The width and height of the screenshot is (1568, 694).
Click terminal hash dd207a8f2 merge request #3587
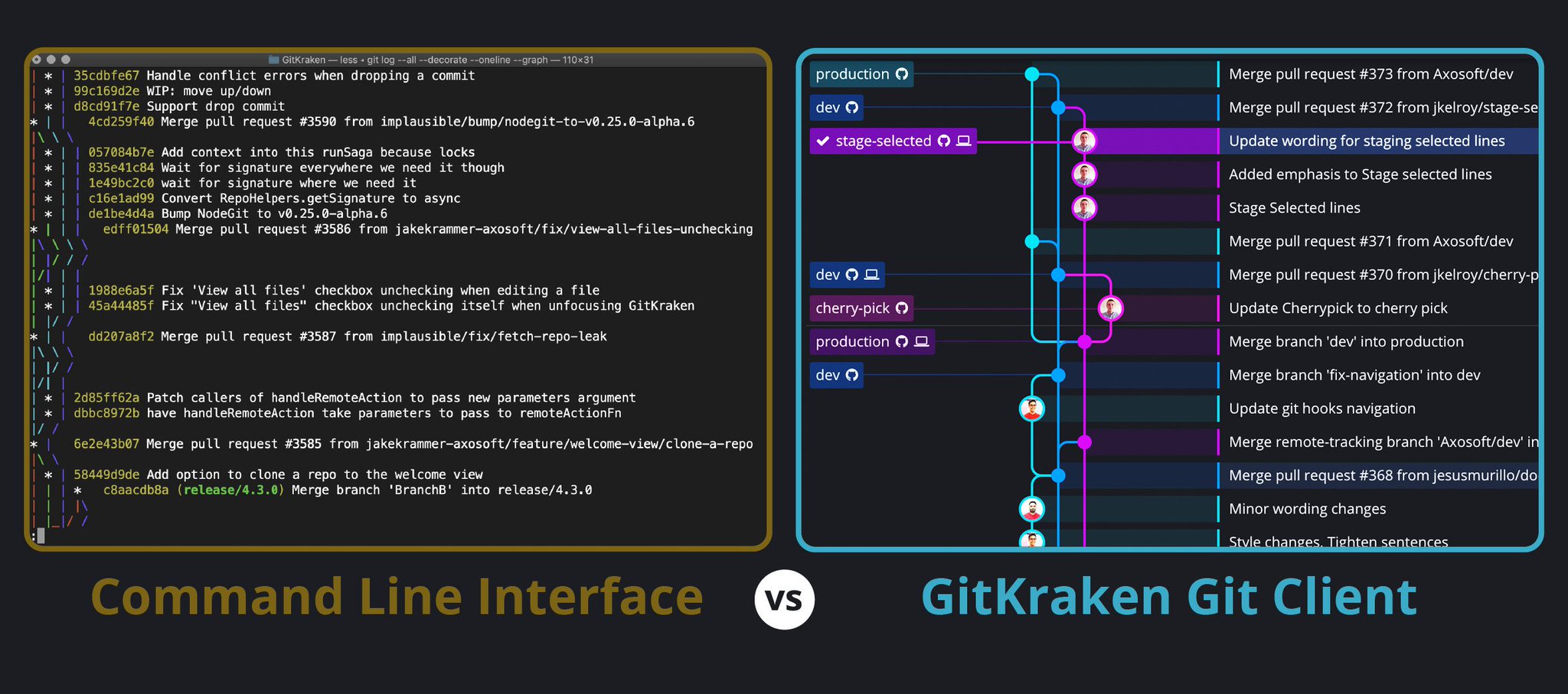(x=121, y=337)
